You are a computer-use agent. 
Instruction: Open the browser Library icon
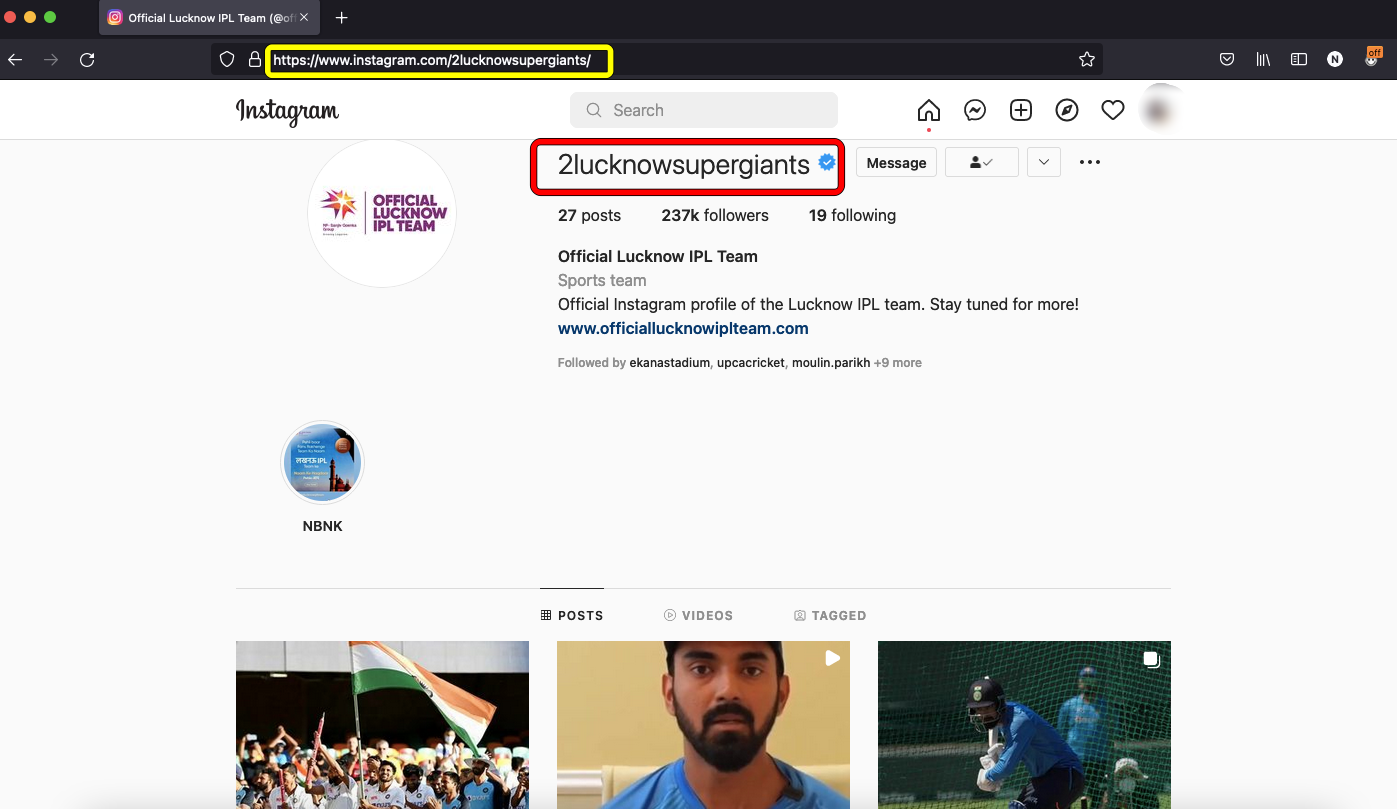point(1263,60)
